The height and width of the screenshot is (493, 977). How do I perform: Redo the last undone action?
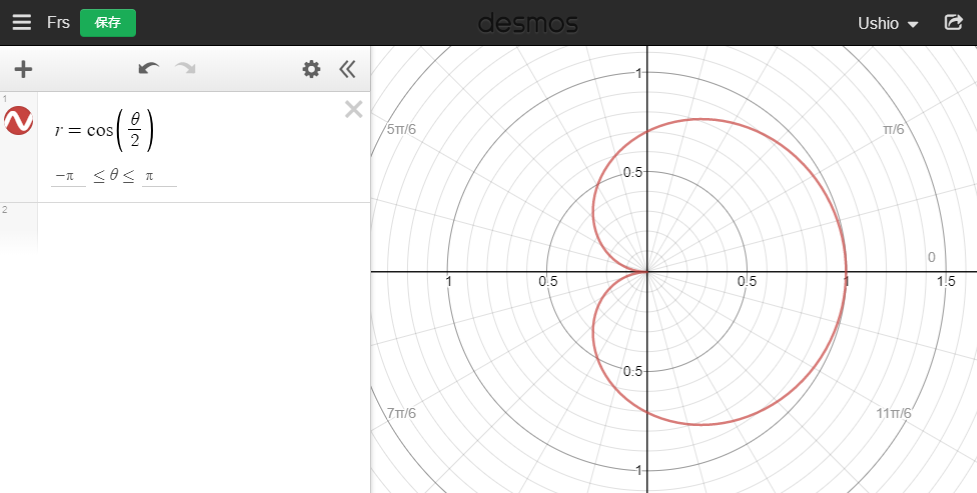pos(186,69)
